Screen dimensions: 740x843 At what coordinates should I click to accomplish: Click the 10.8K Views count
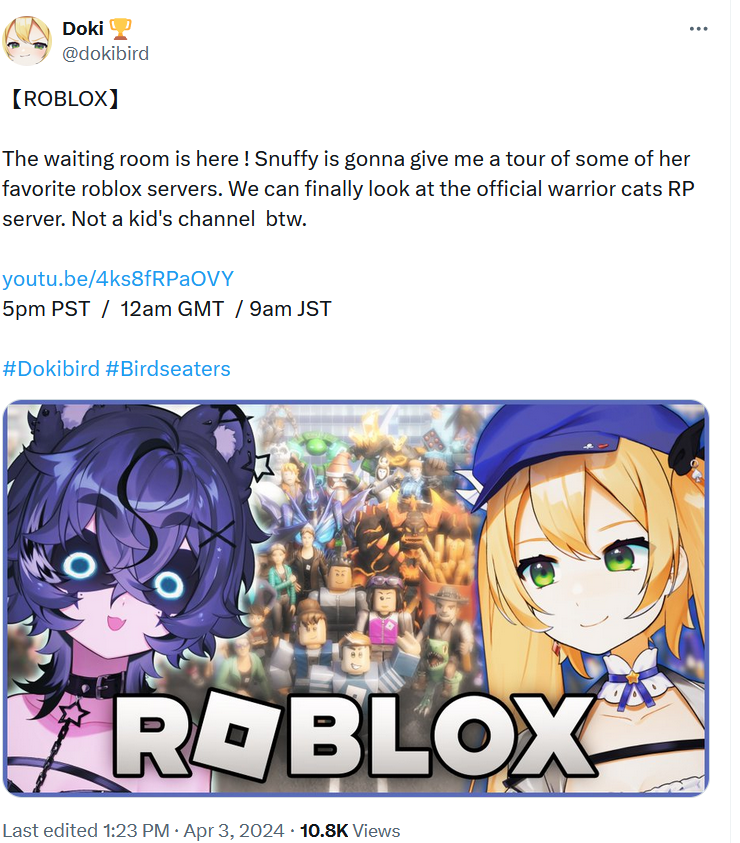[350, 830]
